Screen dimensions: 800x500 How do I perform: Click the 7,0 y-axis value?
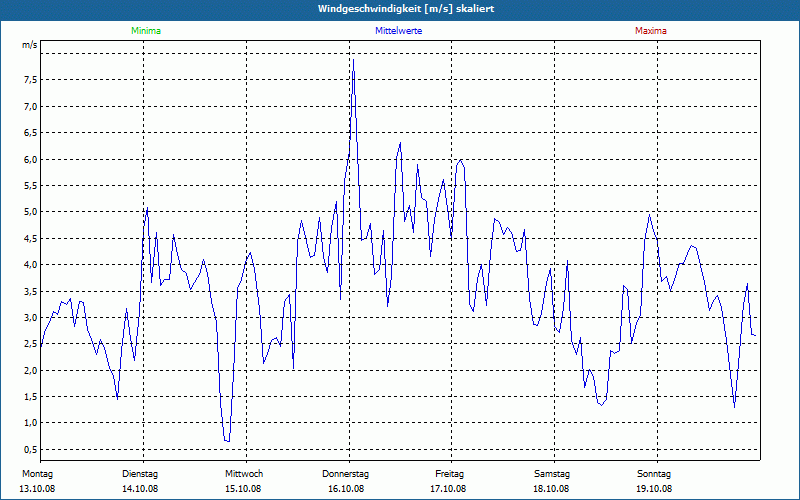(x=30, y=106)
